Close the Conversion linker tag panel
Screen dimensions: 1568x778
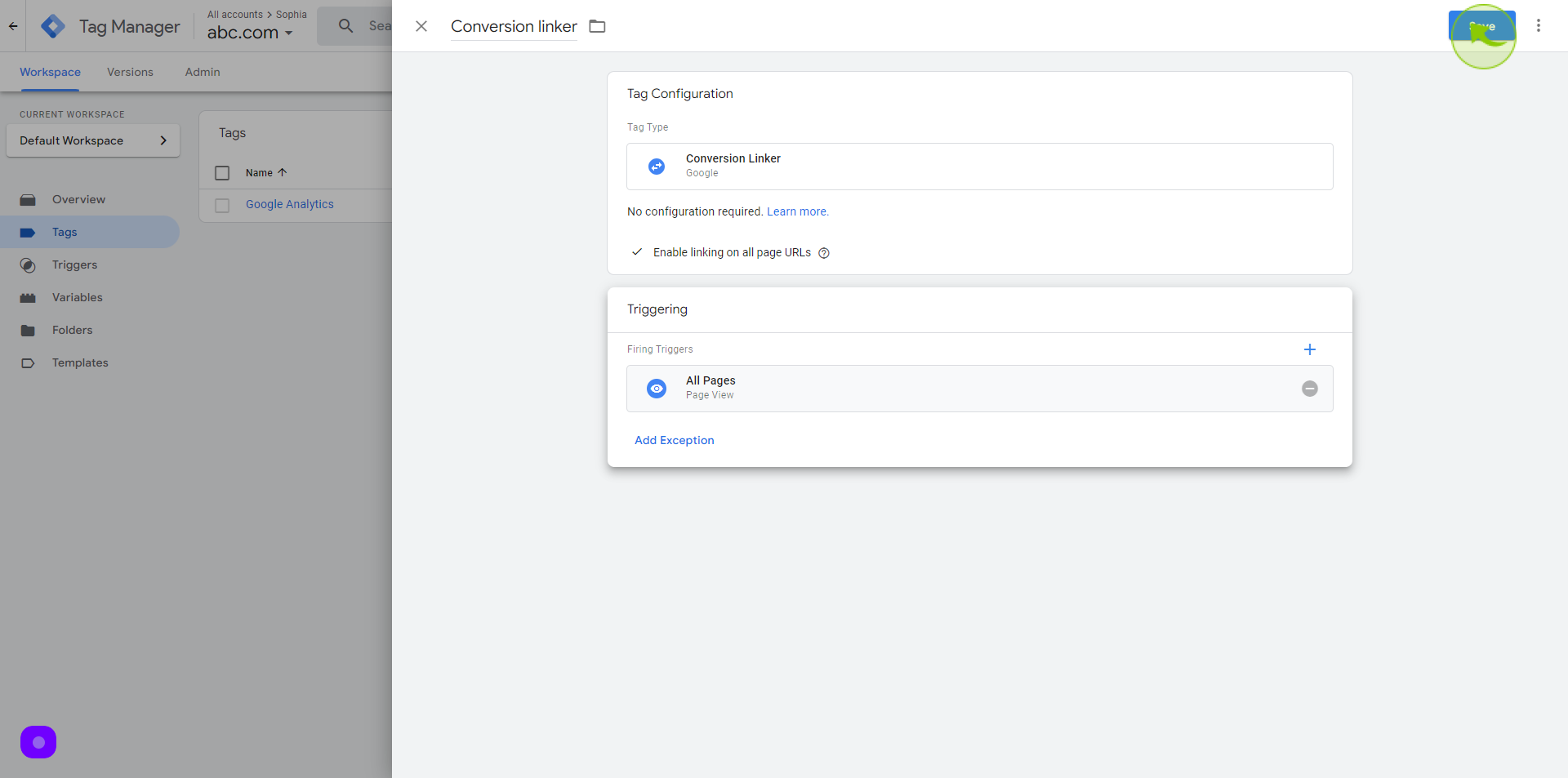tap(421, 26)
